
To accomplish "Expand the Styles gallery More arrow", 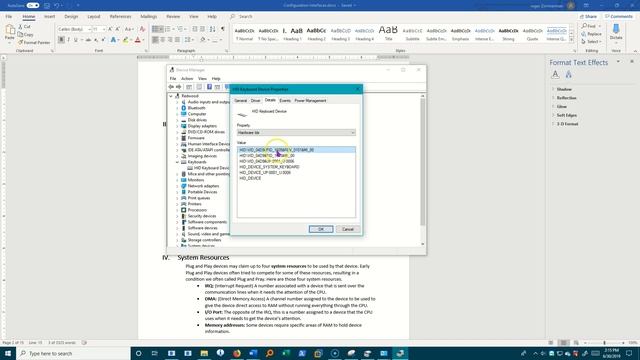I will pyautogui.click(x=571, y=40).
